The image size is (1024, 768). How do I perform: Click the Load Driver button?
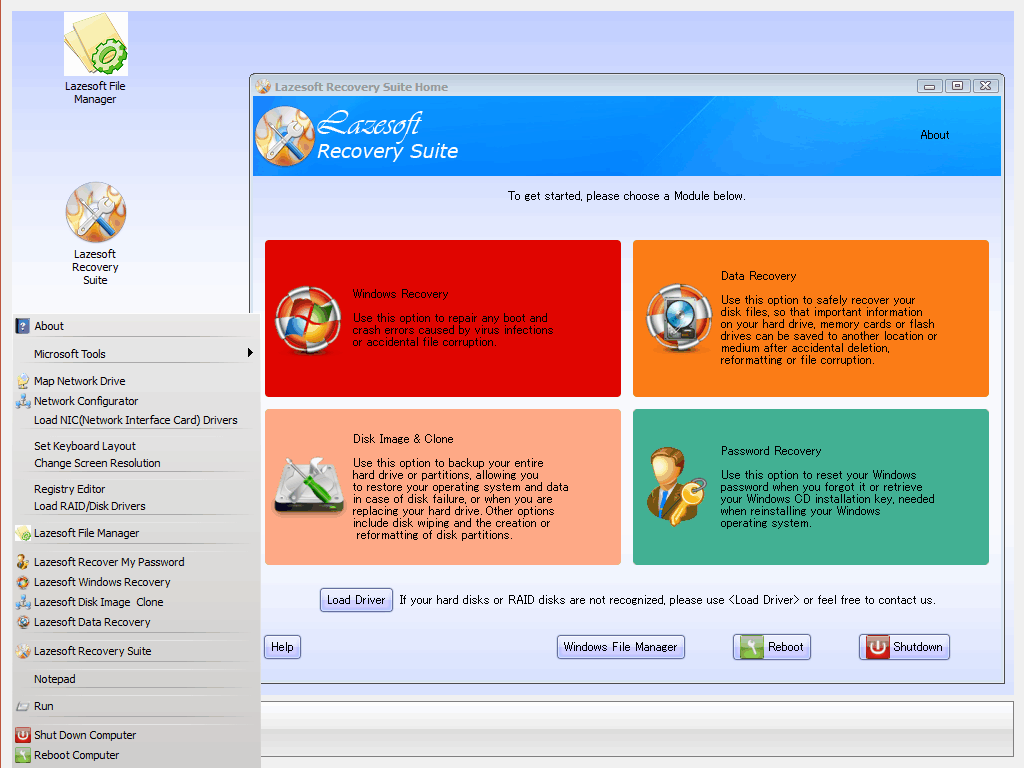click(356, 600)
